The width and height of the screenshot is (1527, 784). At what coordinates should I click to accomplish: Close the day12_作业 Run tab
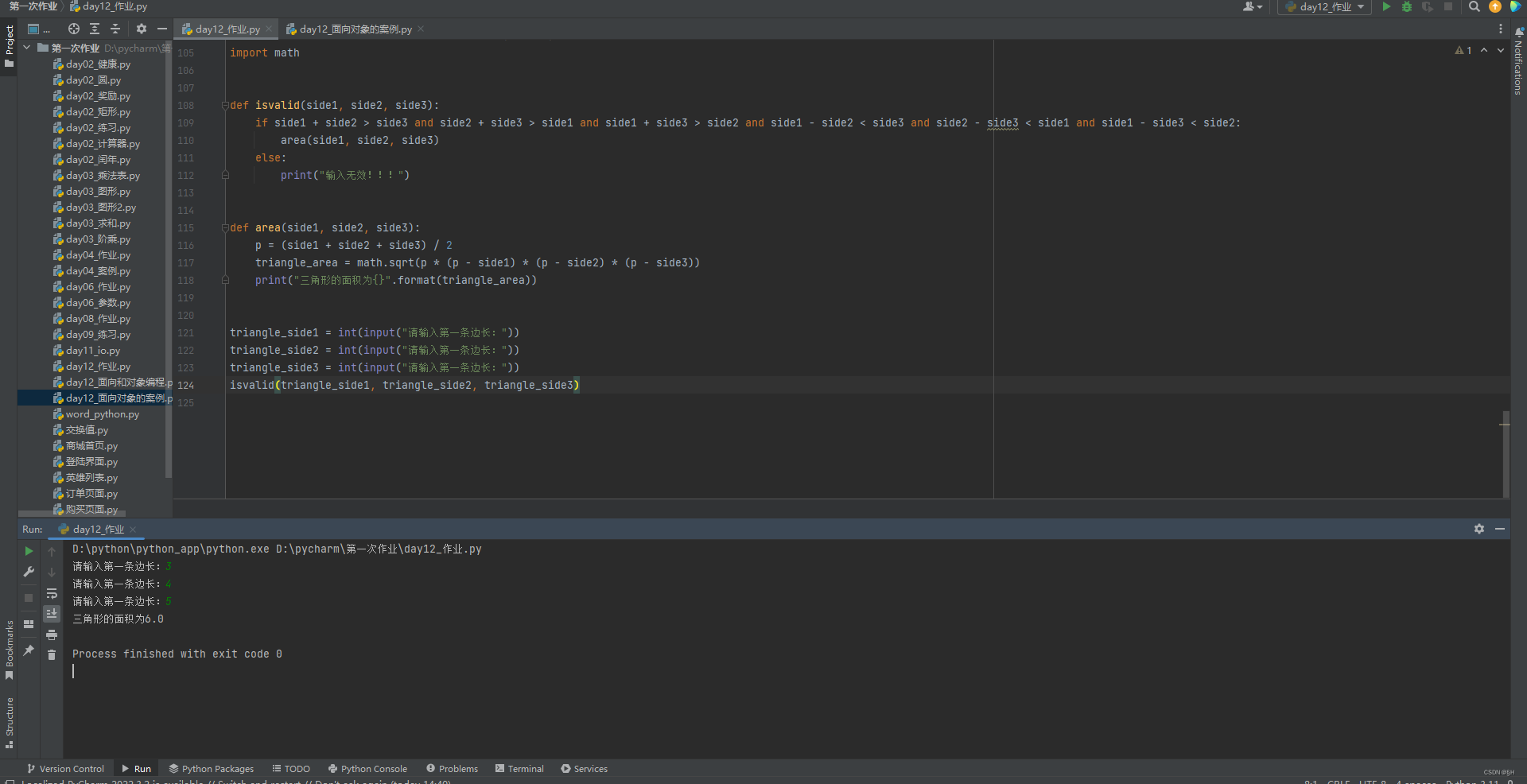(x=133, y=530)
